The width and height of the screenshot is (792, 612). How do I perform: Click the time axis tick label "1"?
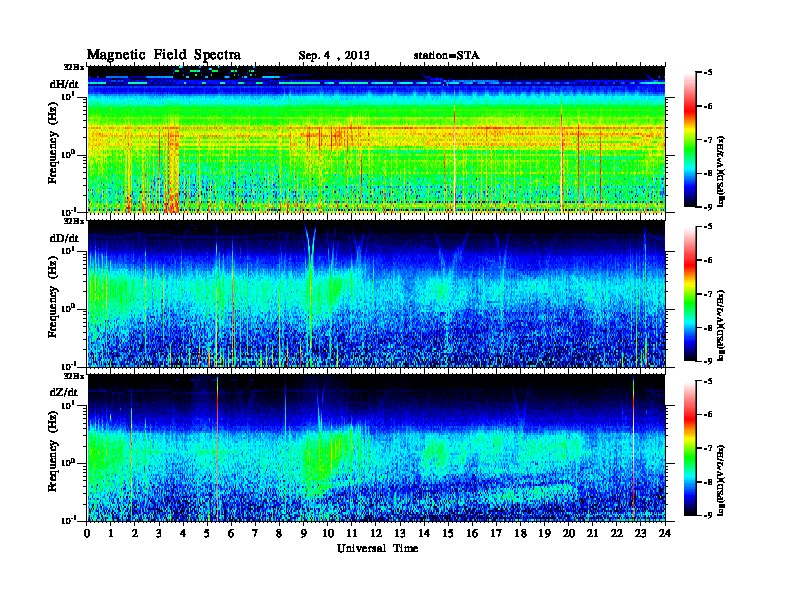click(111, 534)
